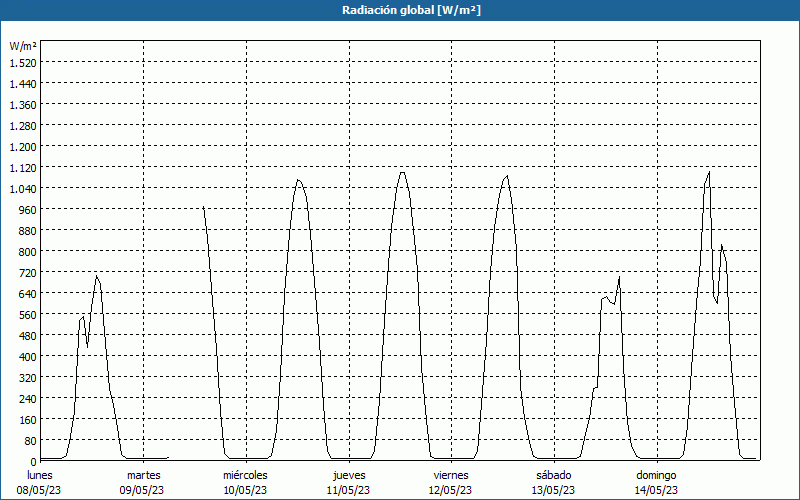Select the 240 y-axis value
The width and height of the screenshot is (800, 500).
click(28, 398)
